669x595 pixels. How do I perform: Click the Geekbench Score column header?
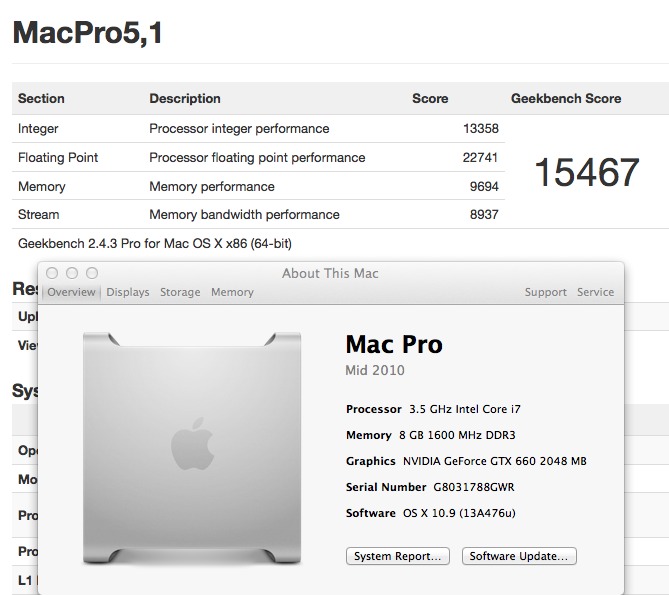[566, 99]
